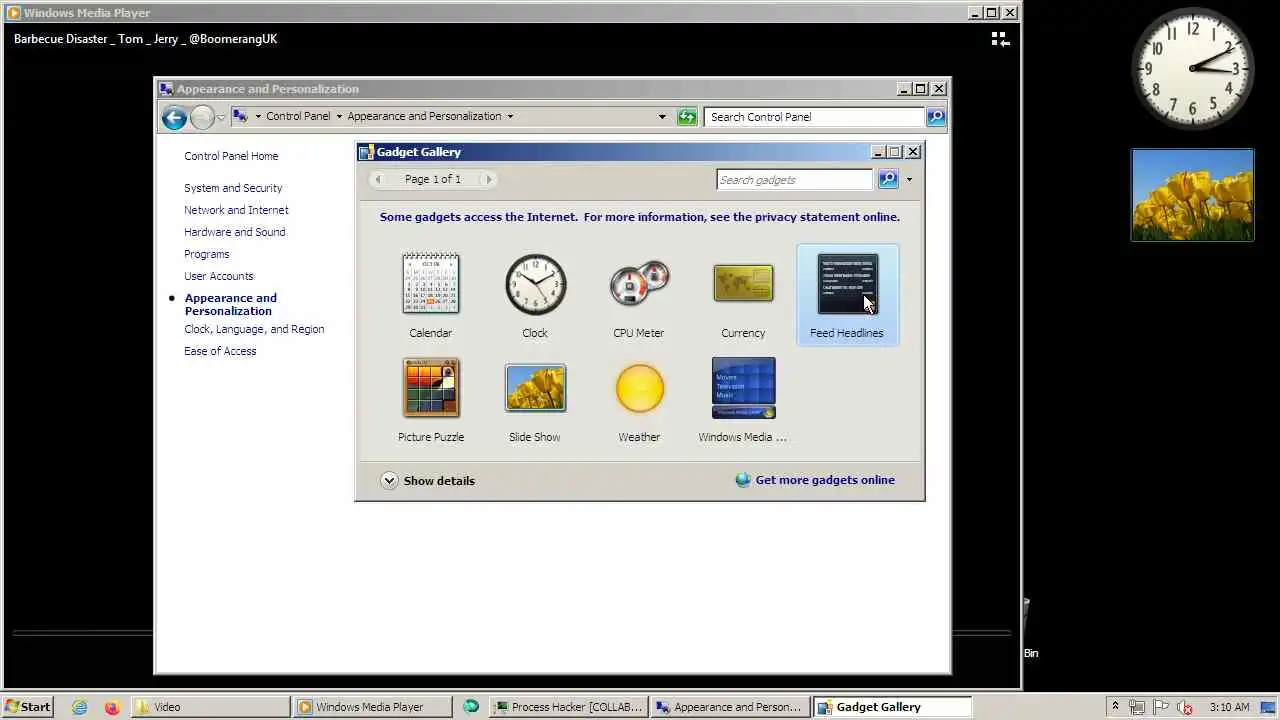Expand dropdown arrow before Control Panel breadcrumb

[x=258, y=116]
